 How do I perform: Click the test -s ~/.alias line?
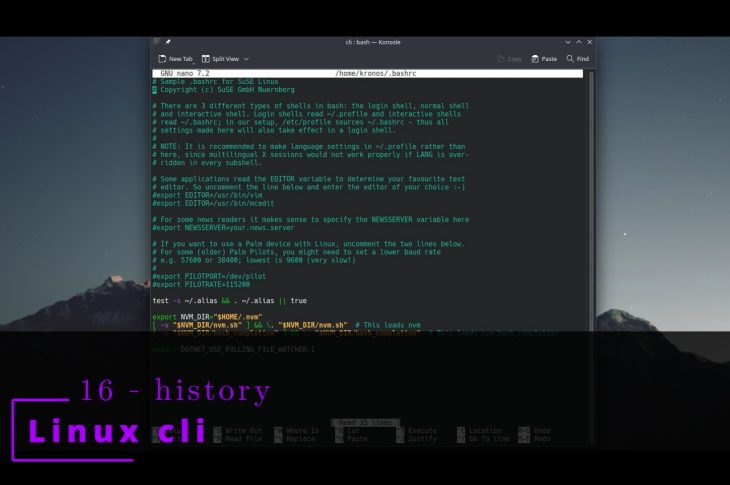229,301
